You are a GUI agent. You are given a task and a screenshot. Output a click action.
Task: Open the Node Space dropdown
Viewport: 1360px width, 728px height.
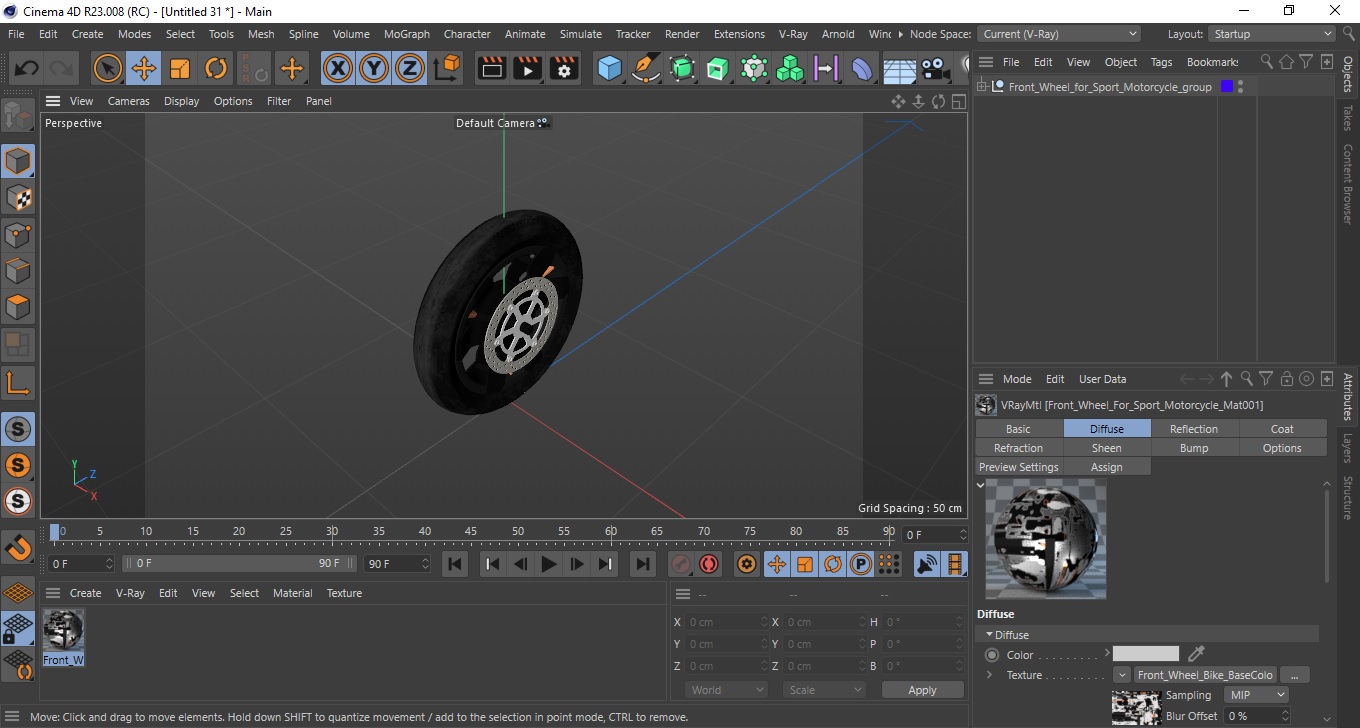(1058, 34)
